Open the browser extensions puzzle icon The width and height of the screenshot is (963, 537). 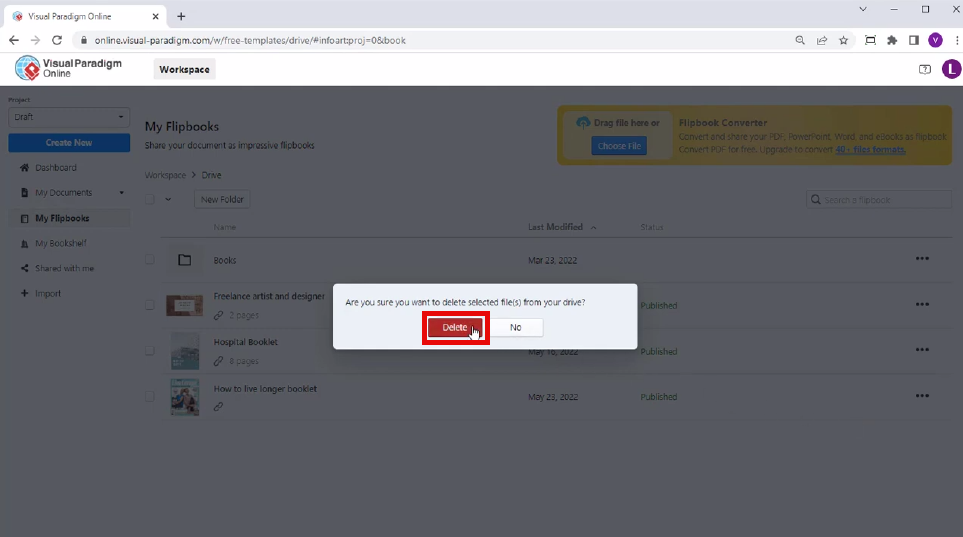(892, 41)
